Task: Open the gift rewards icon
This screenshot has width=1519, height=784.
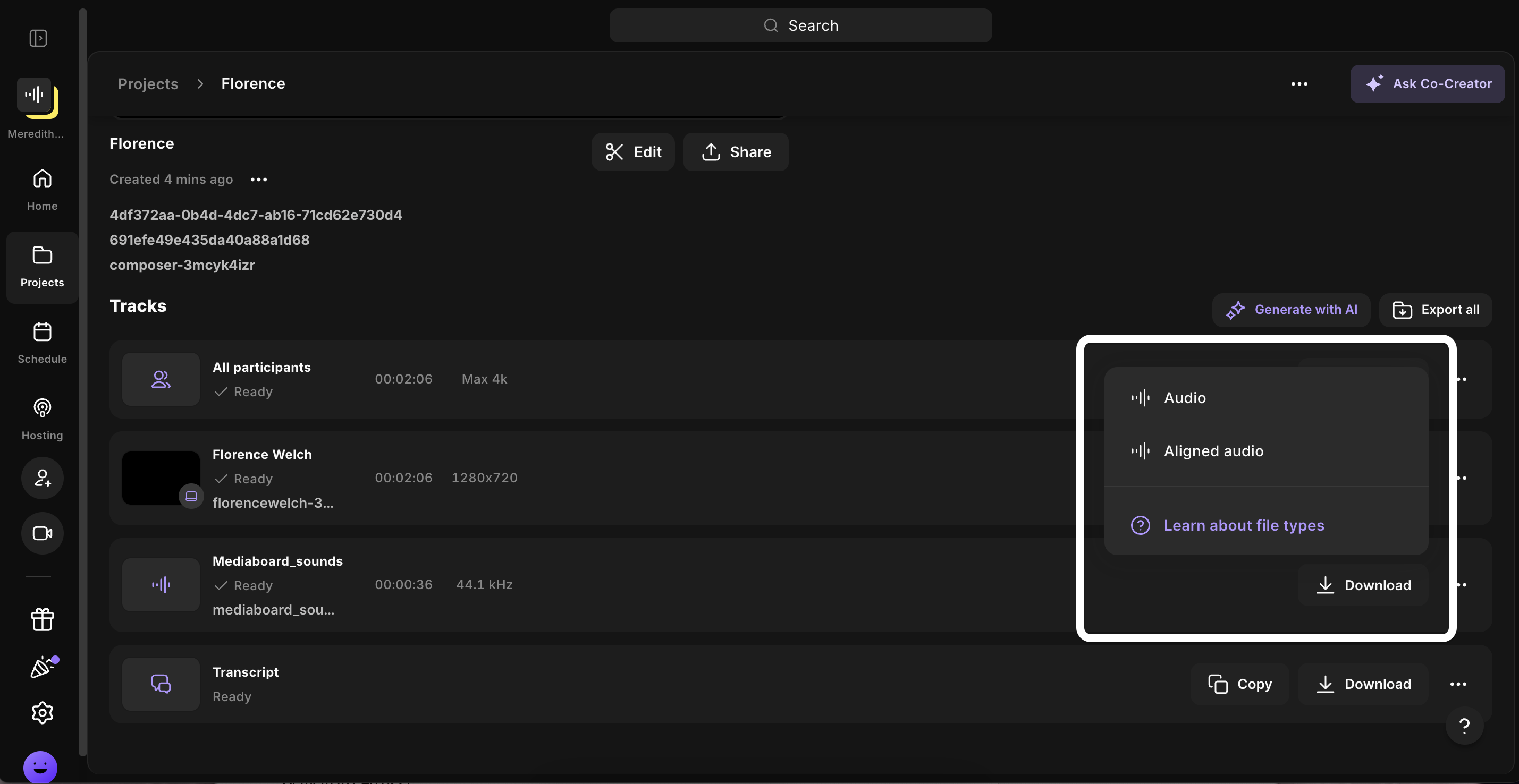Action: point(42,619)
